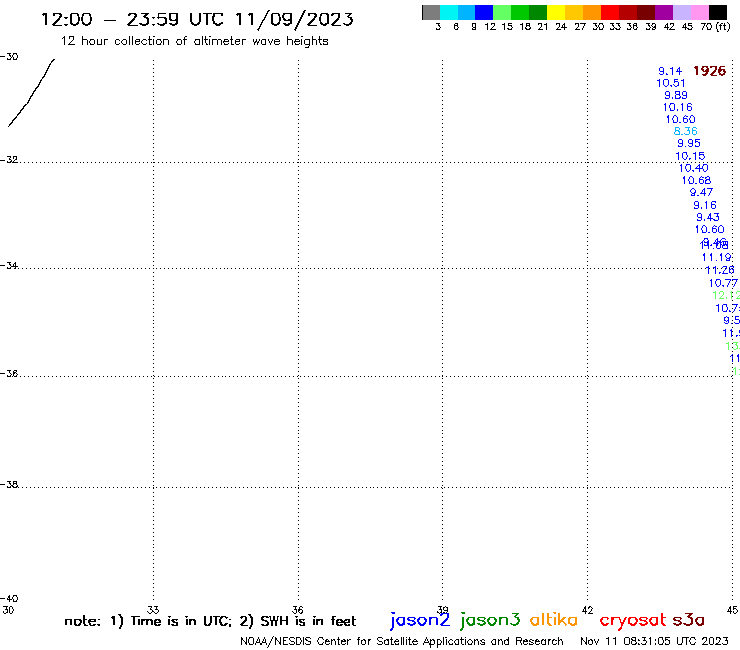Click the red 'cryosat' satellite label
The height and width of the screenshot is (650, 740).
click(633, 620)
